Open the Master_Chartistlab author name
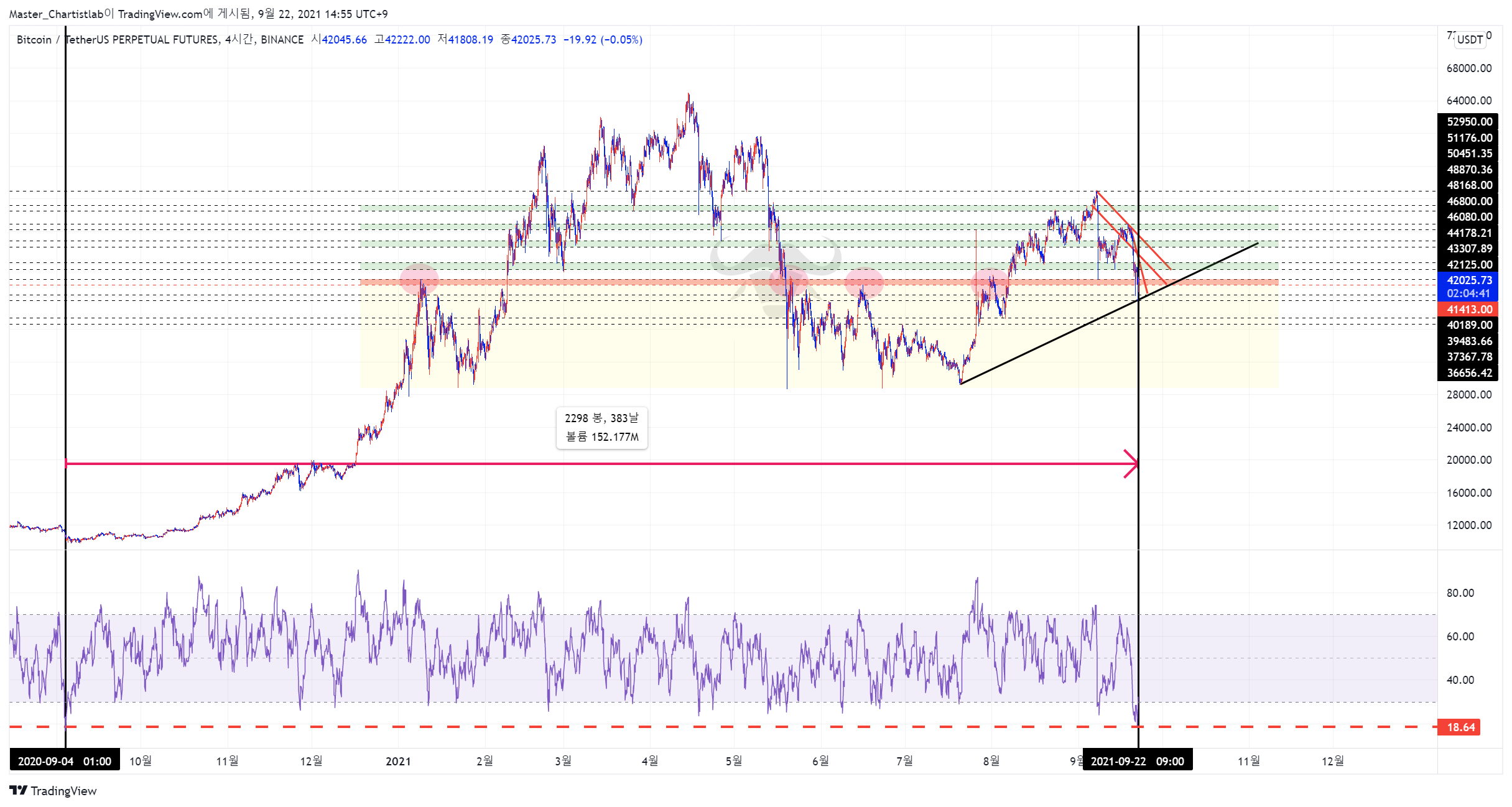The width and height of the screenshot is (1512, 807). tap(55, 14)
